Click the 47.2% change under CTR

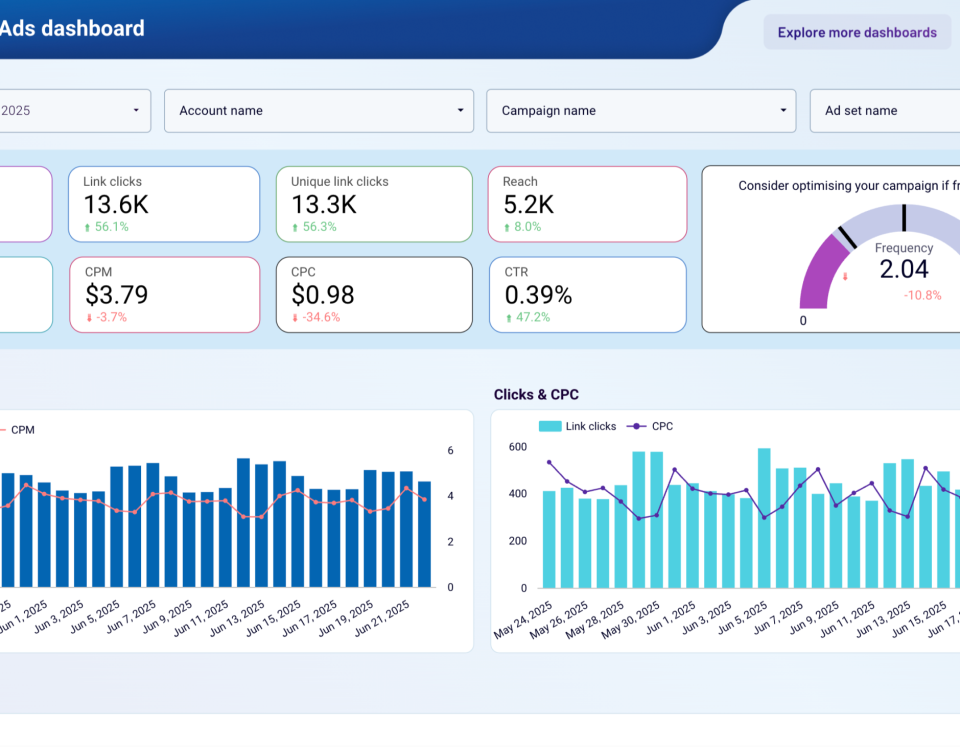point(533,317)
